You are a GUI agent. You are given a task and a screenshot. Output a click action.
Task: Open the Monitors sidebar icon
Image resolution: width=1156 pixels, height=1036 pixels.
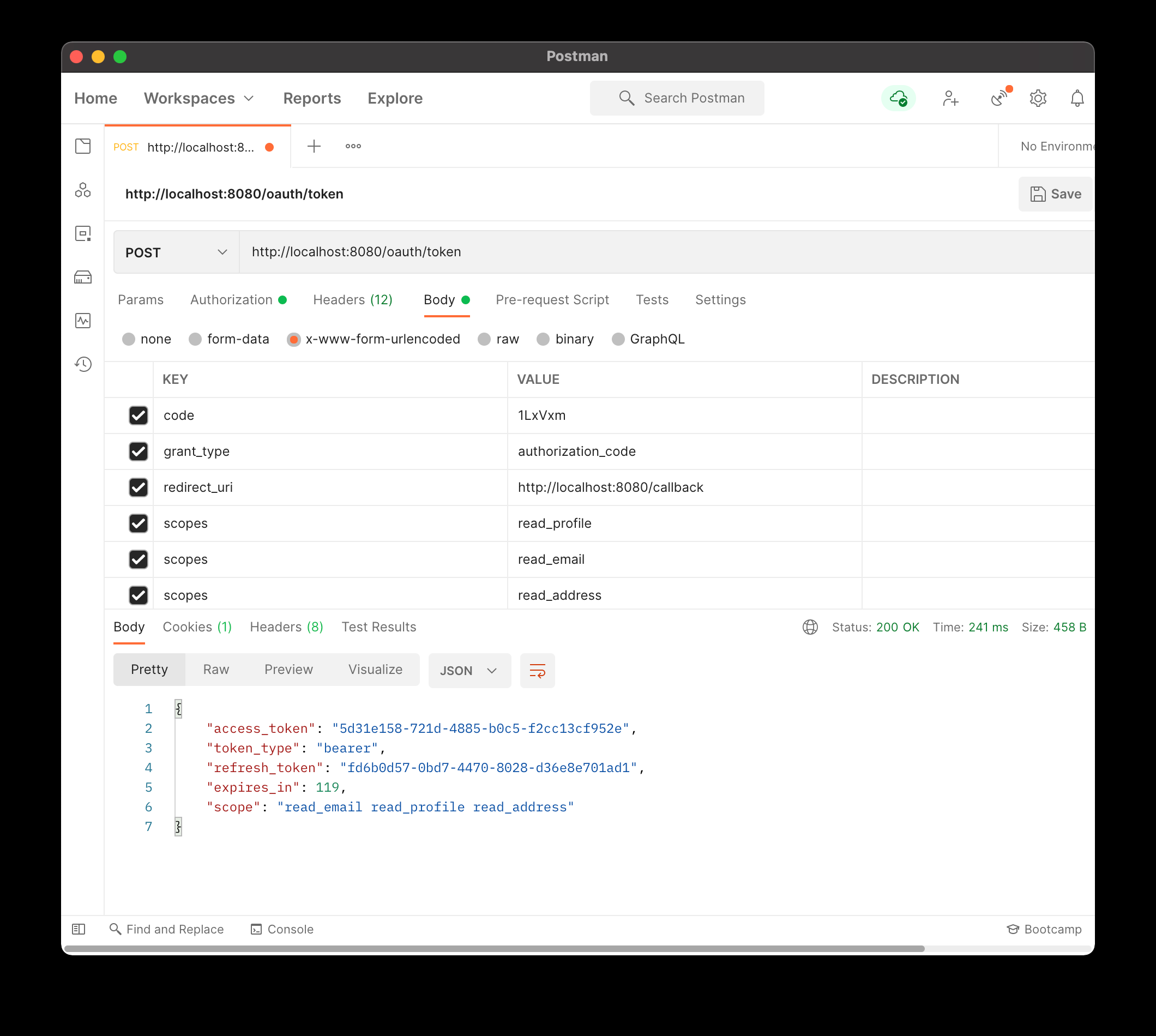pos(83,321)
